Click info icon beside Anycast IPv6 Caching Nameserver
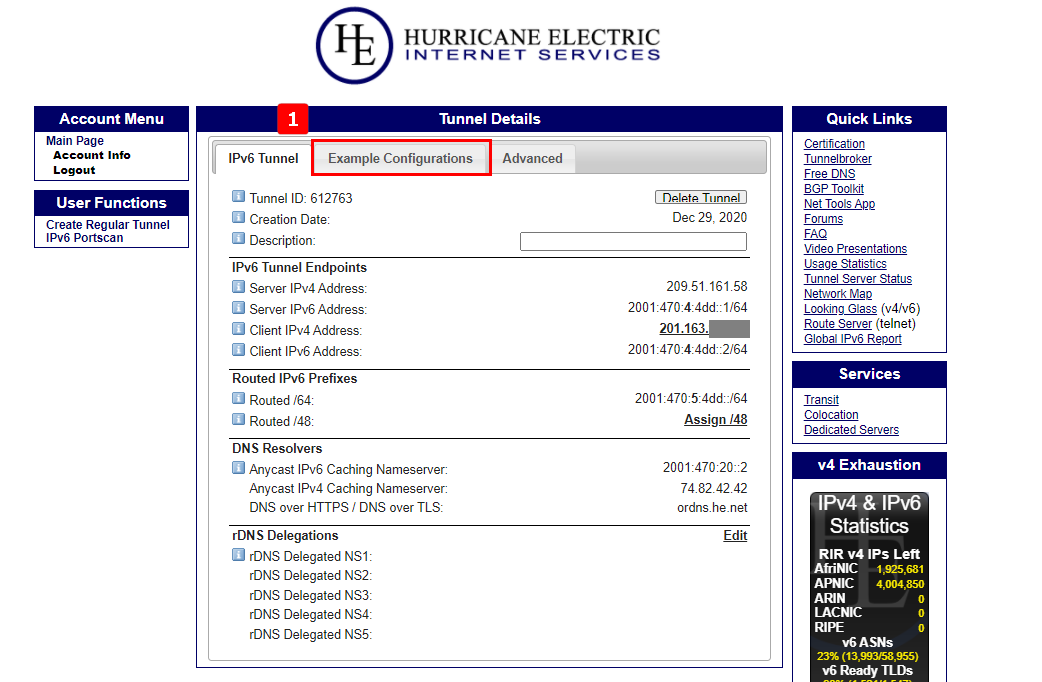1042x682 pixels. coord(238,468)
